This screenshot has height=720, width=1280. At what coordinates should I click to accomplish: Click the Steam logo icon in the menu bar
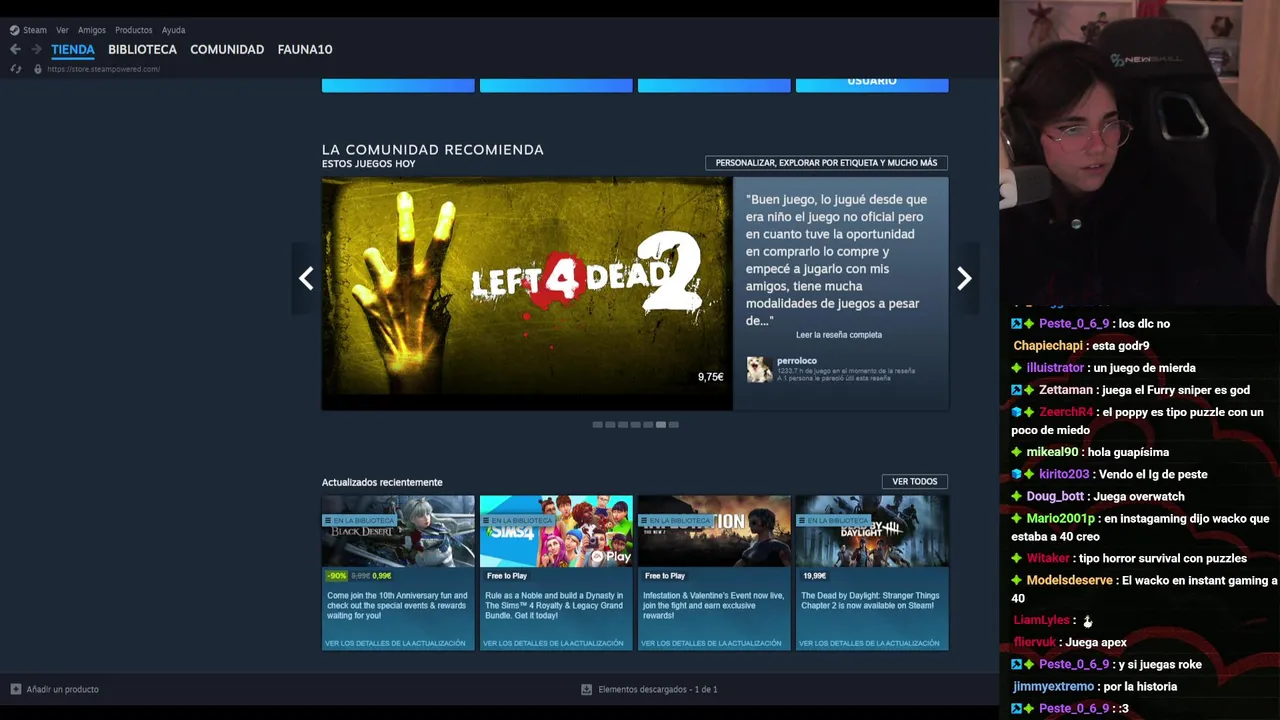(x=14, y=30)
